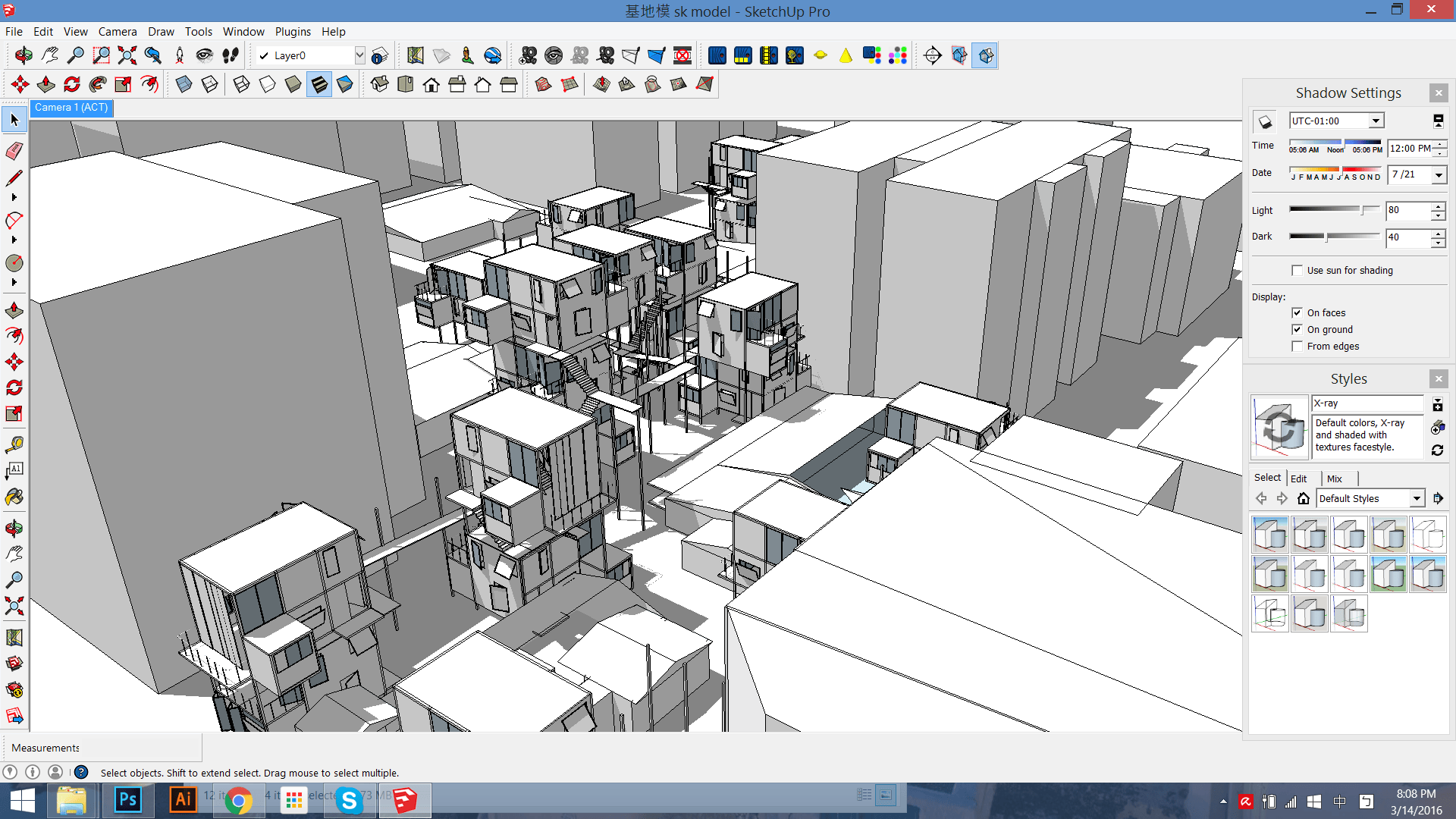
Task: Select the Eraser tool in left toolbar
Action: pos(14,150)
